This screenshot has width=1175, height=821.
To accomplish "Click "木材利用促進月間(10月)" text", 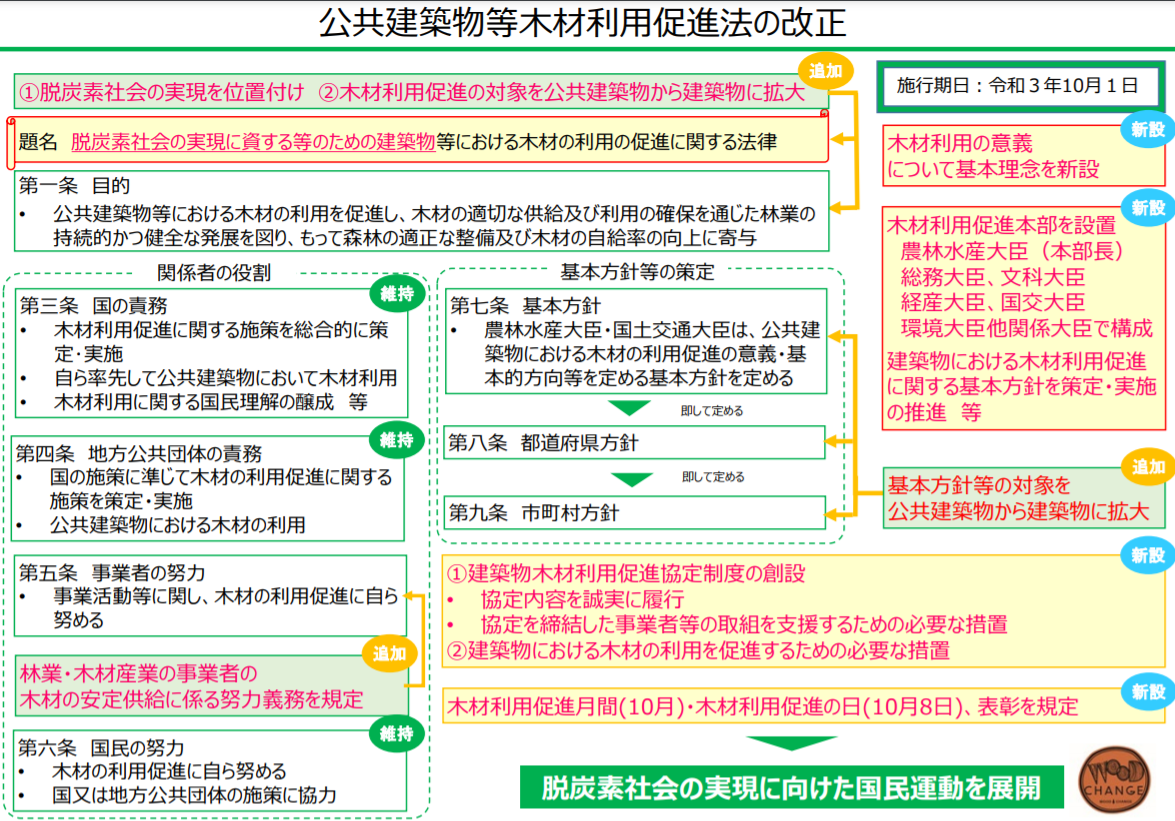I will point(566,706).
